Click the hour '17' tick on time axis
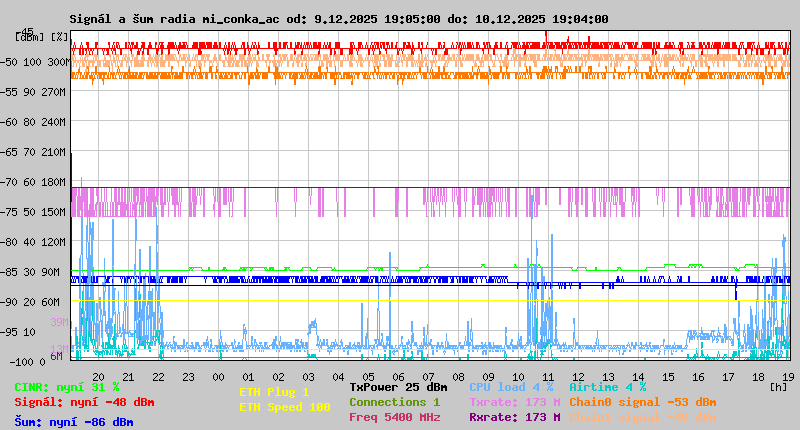Screen dimensions: 800x430 728,377
